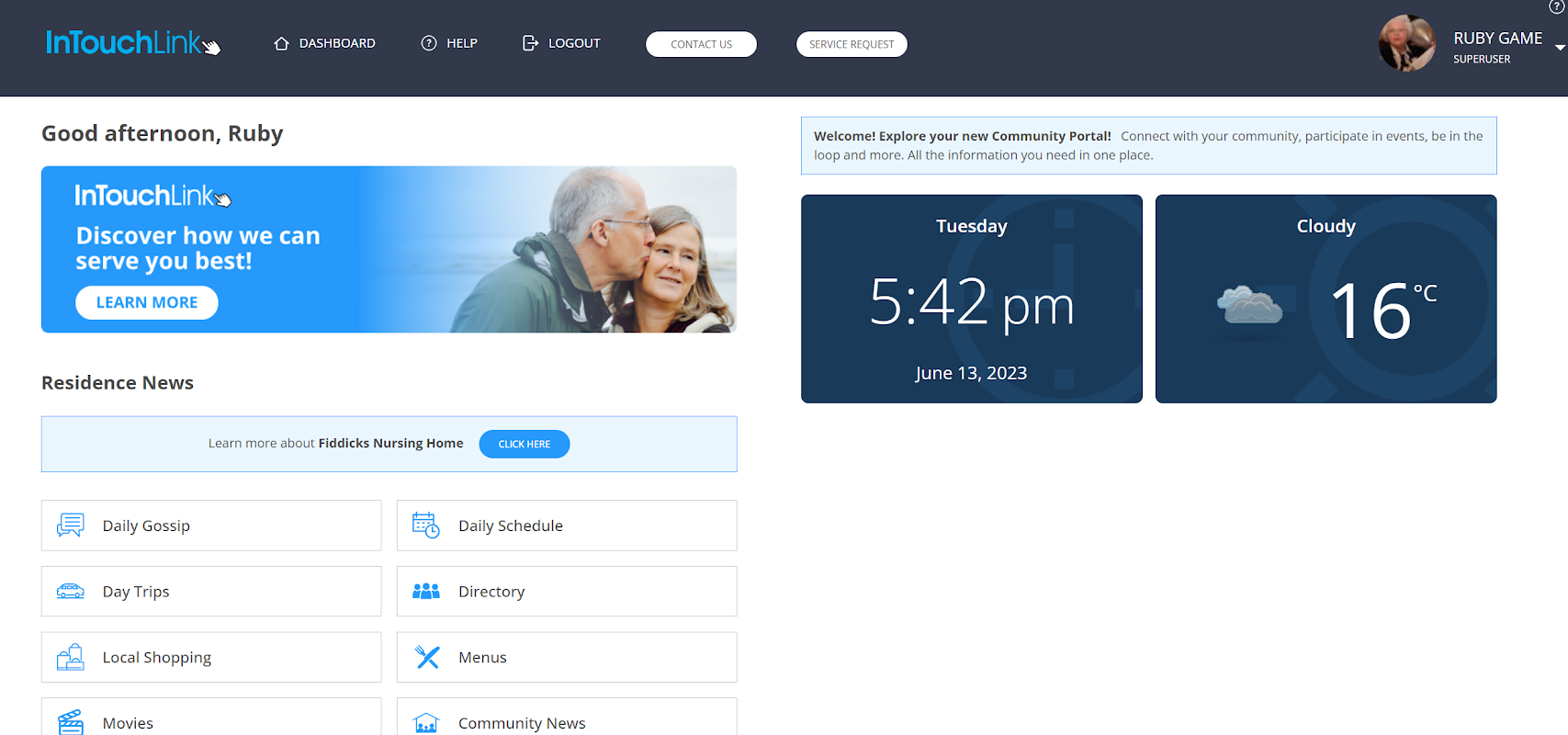Open the Day Trips tile
This screenshot has height=735, width=1568.
(x=211, y=592)
